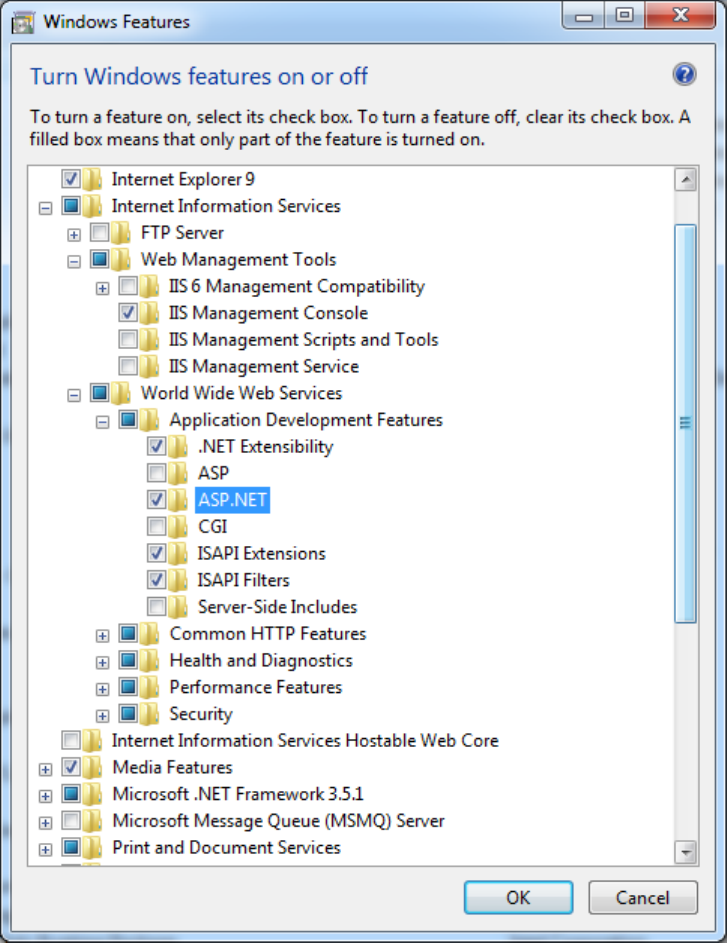Screen dimensions: 727x943
Task: Uncheck ISAPI Extensions checkbox
Action: 157,553
